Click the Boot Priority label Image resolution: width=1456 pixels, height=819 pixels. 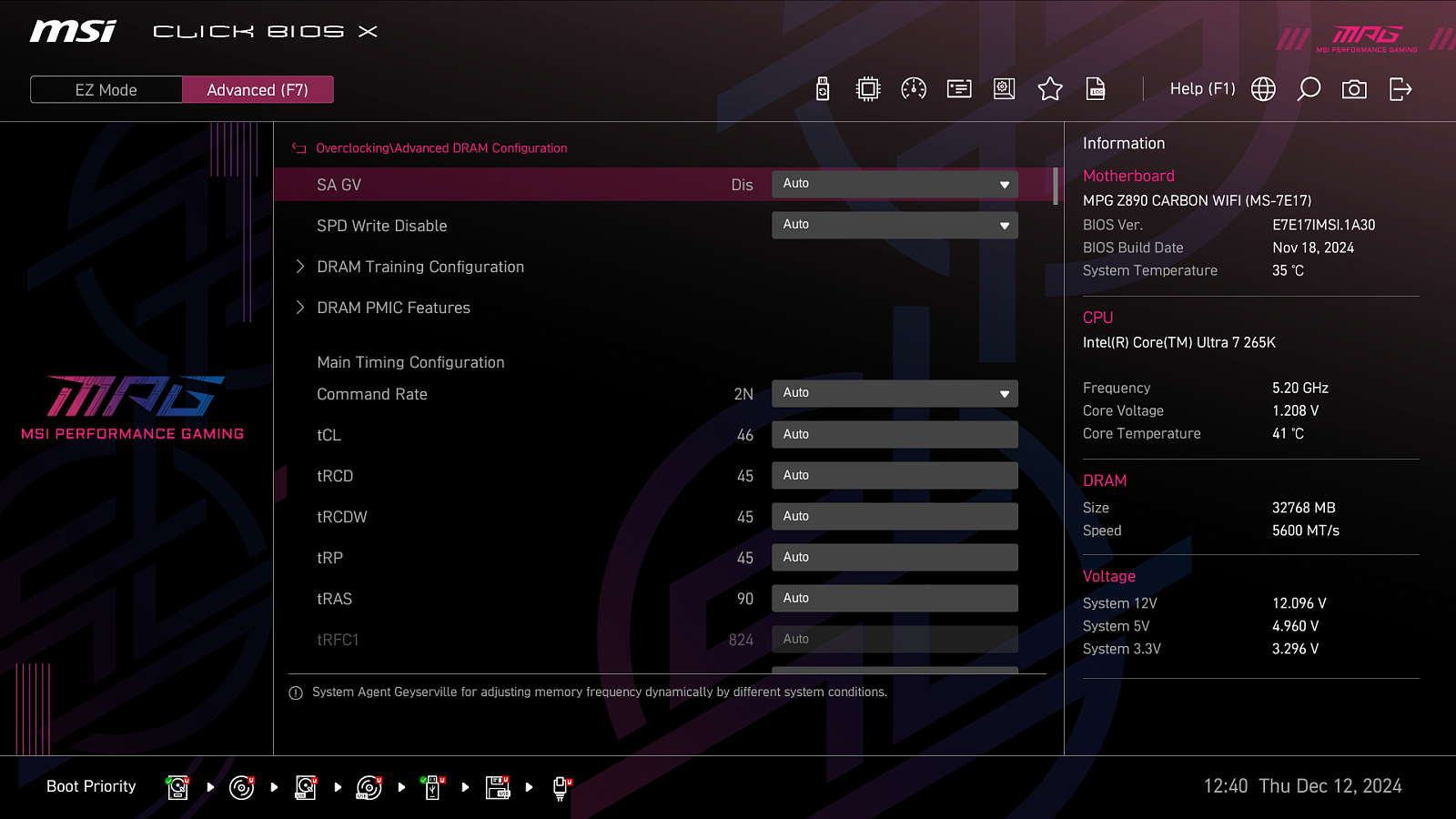[91, 786]
